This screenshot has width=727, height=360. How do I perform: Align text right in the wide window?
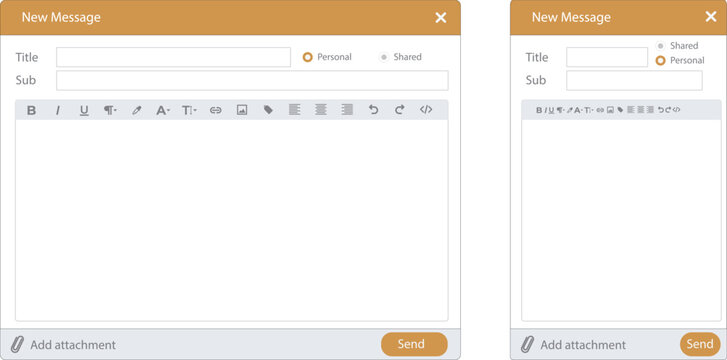[x=347, y=109]
